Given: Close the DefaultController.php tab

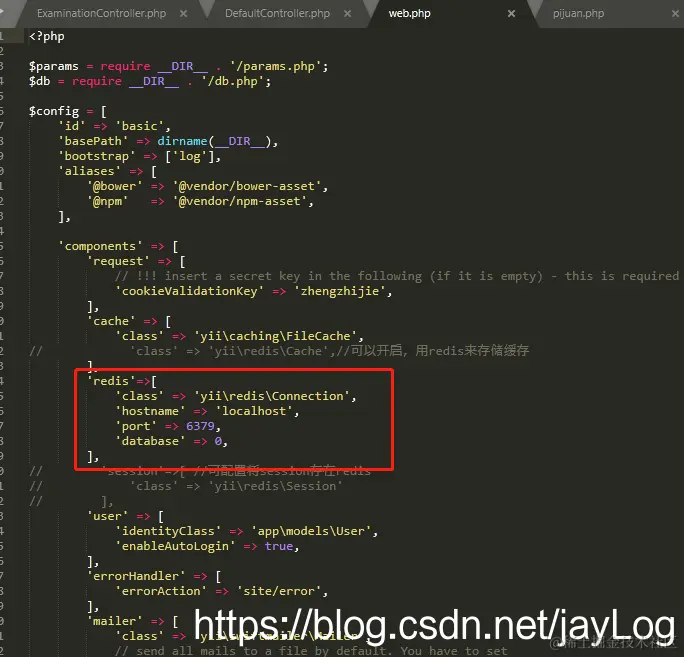Looking at the screenshot, I should coord(347,14).
